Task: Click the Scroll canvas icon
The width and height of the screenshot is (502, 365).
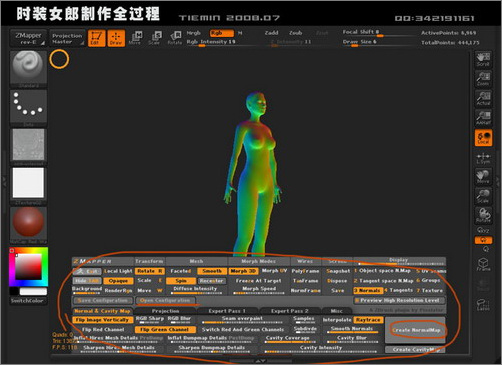Action: 483,59
